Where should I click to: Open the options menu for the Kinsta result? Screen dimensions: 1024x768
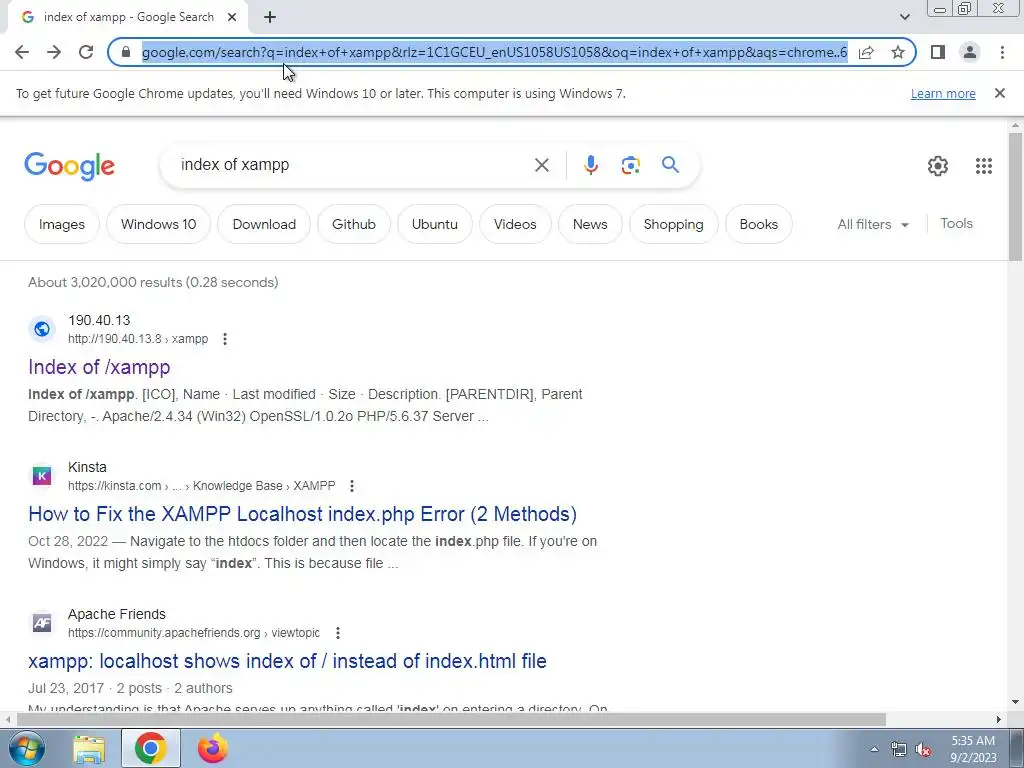pos(351,486)
